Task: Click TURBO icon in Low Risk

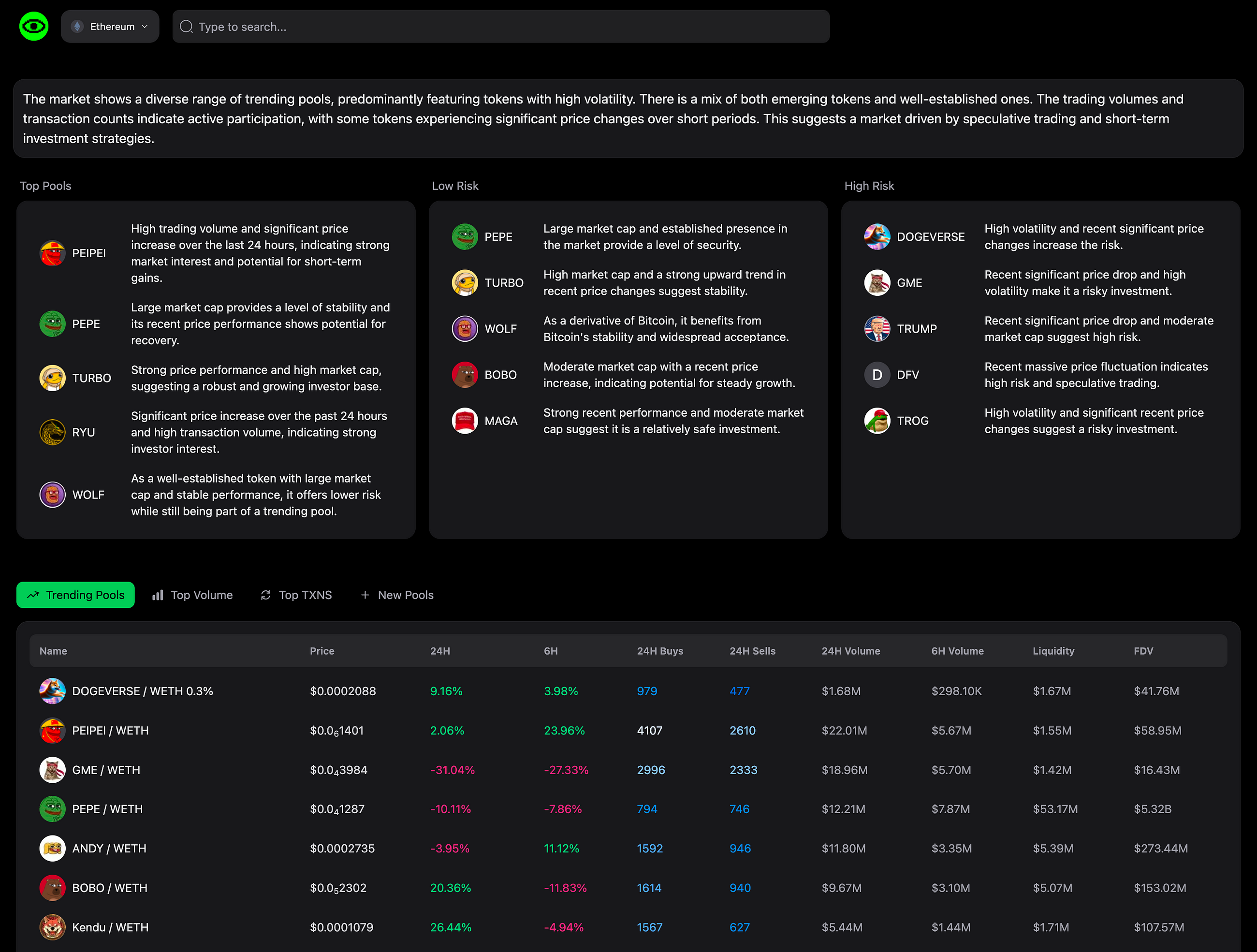Action: 465,282
